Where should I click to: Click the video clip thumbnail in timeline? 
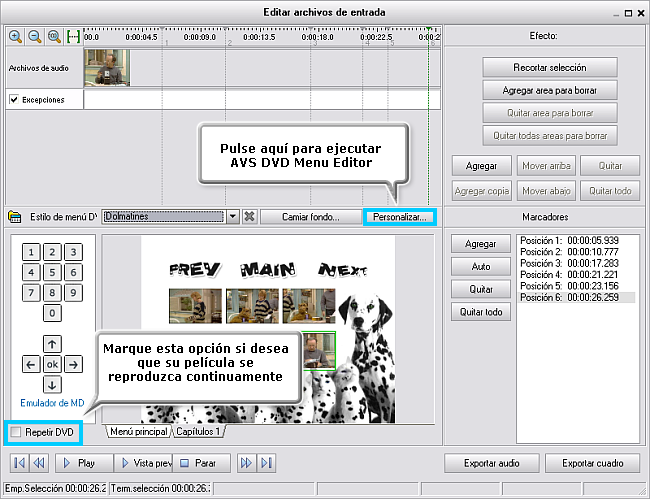107,68
